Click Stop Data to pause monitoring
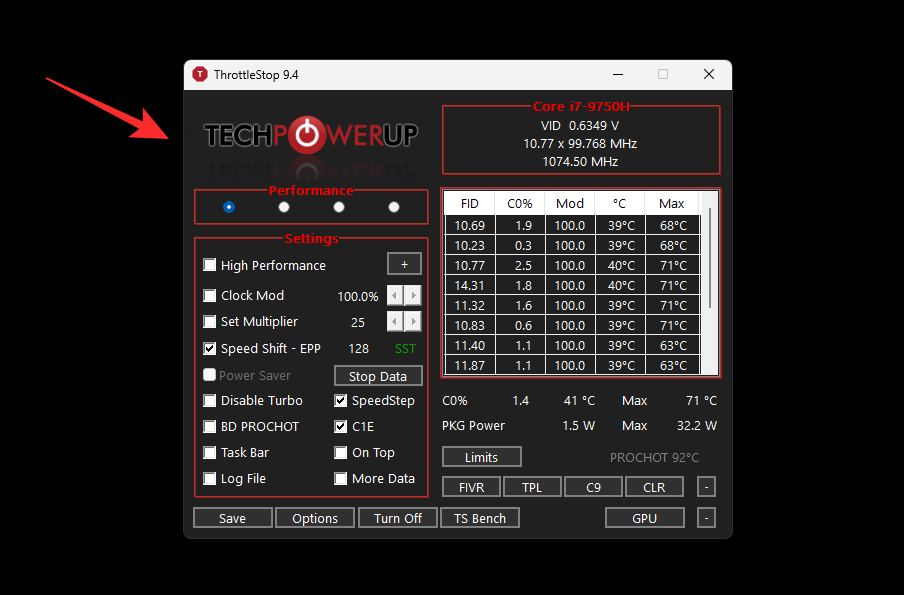The width and height of the screenshot is (904, 595). pos(377,375)
